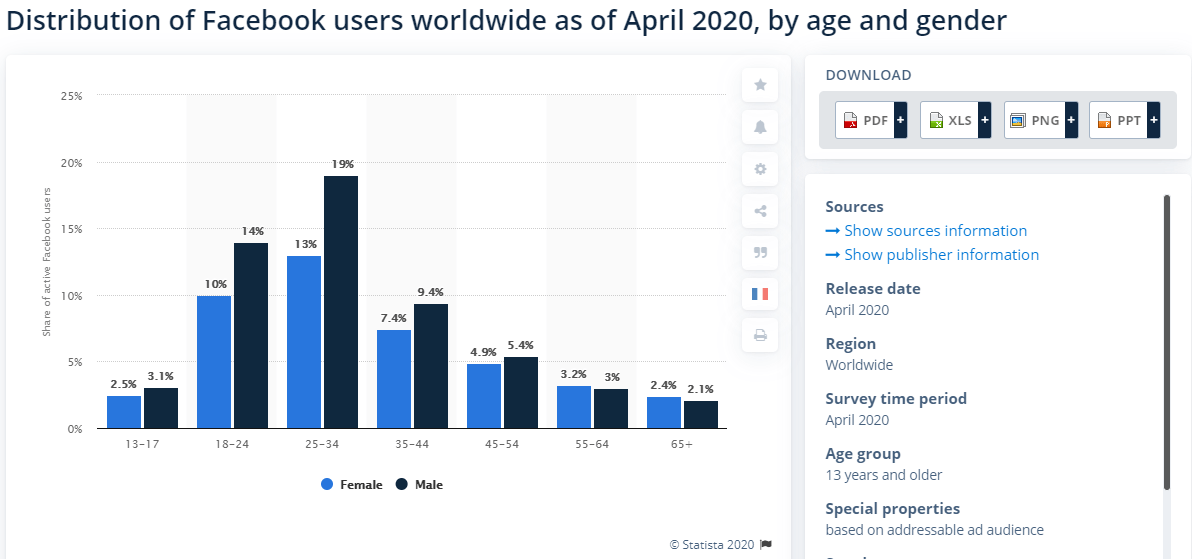Click the 13% female bar for 25-34
Screen dimensions: 1192x559
click(304, 342)
